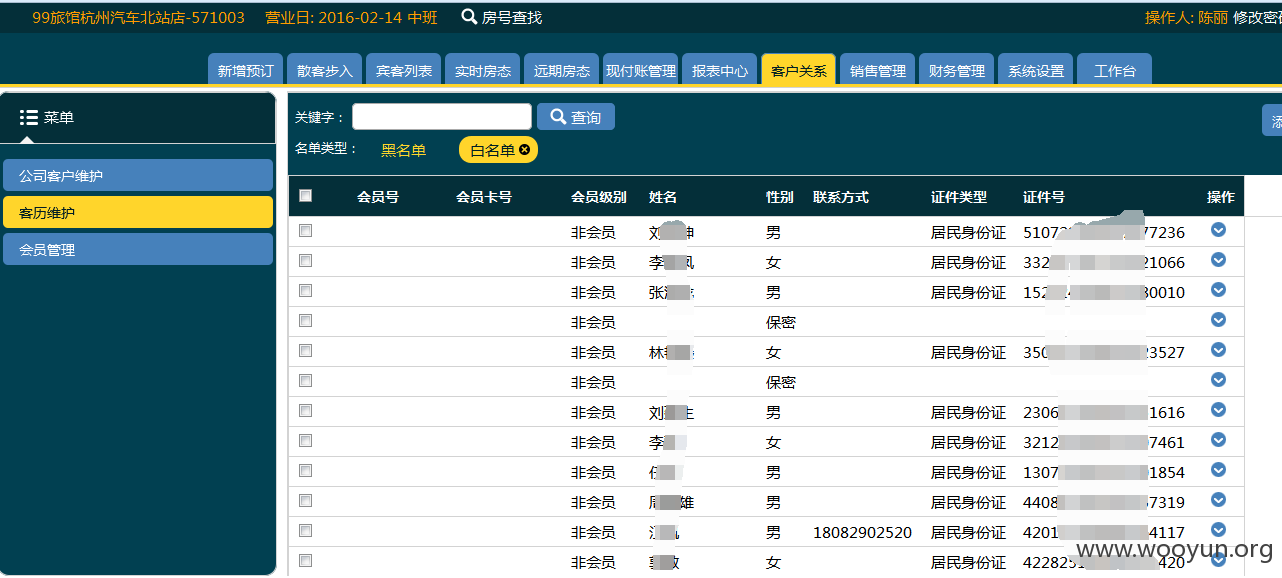Focus the 关键字 search input field

point(442,117)
